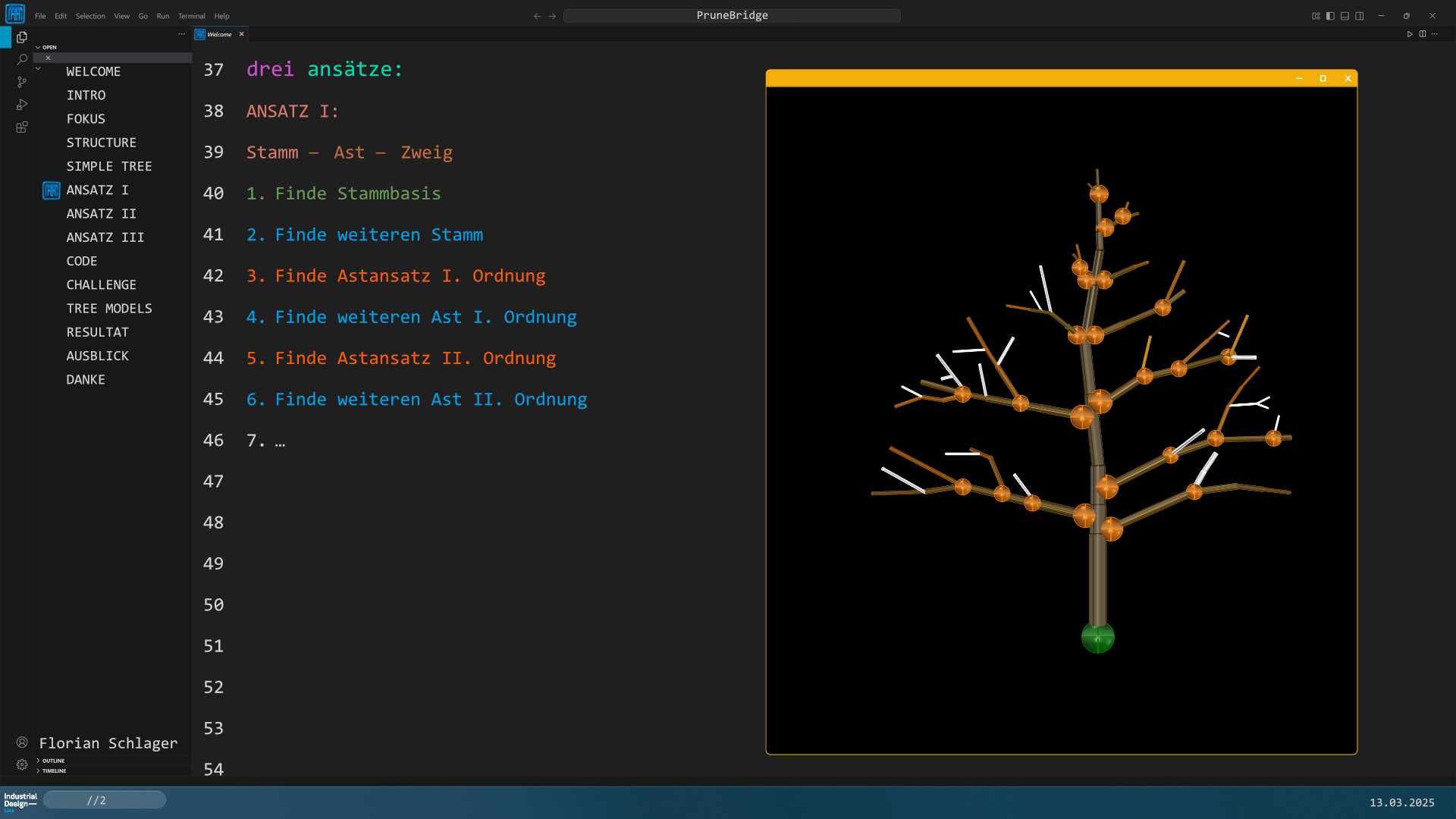Click the Accounts icon in activity bar
The image size is (1456, 819).
tap(22, 742)
